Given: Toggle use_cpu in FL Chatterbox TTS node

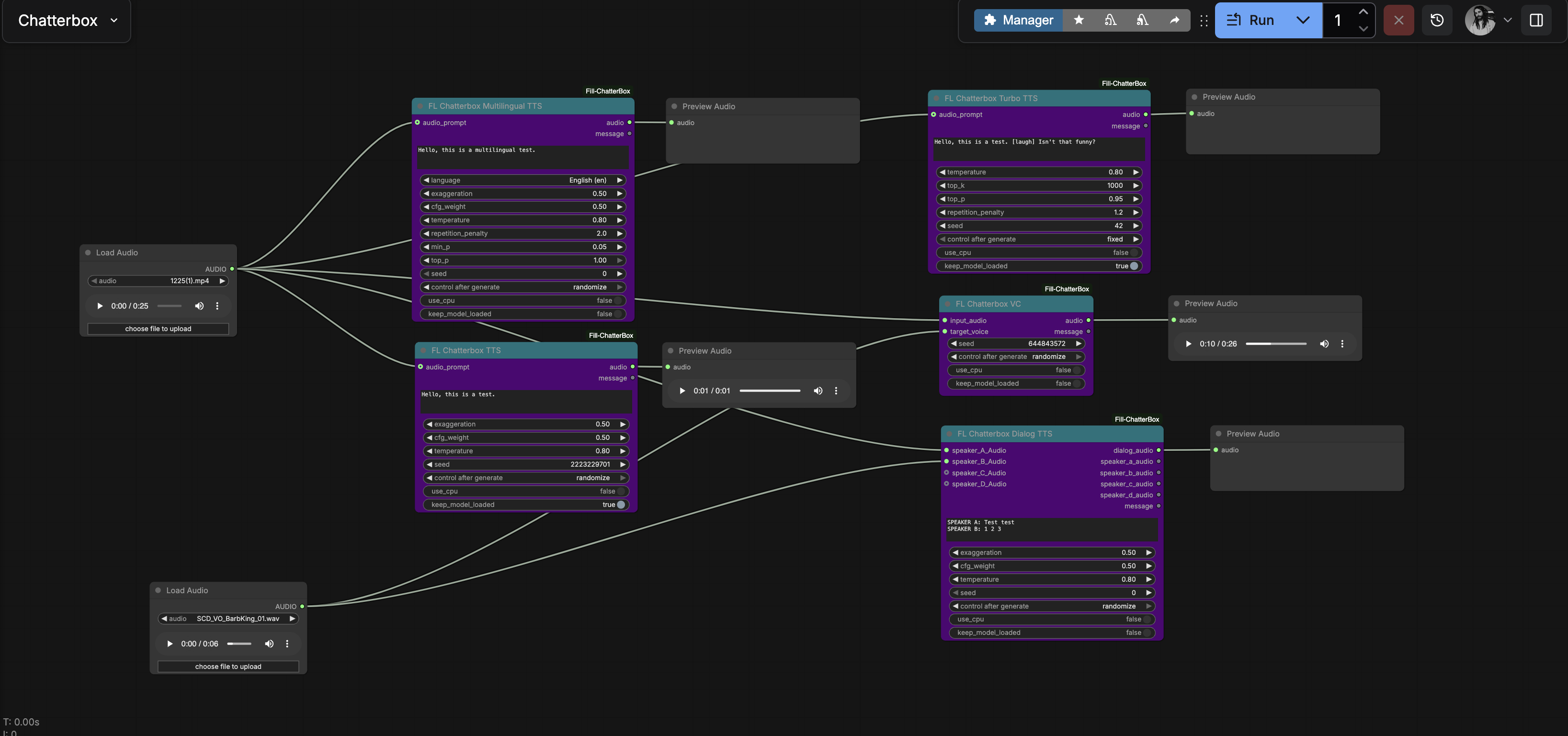Looking at the screenshot, I should pos(526,491).
